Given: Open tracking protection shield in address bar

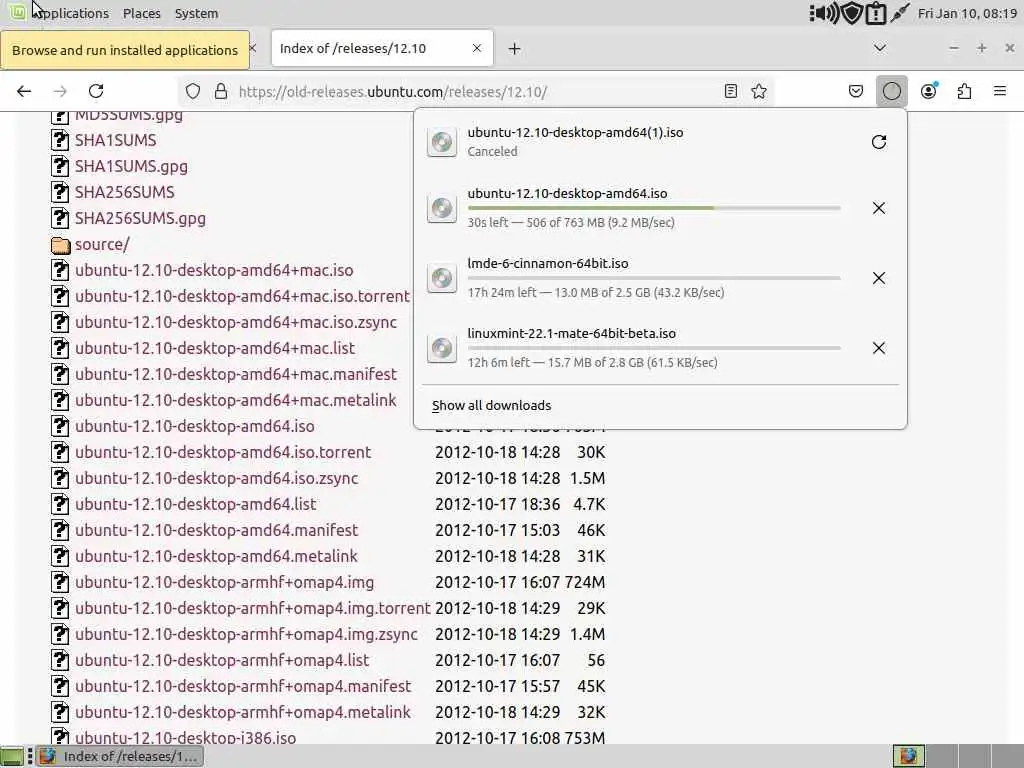Looking at the screenshot, I should (193, 91).
